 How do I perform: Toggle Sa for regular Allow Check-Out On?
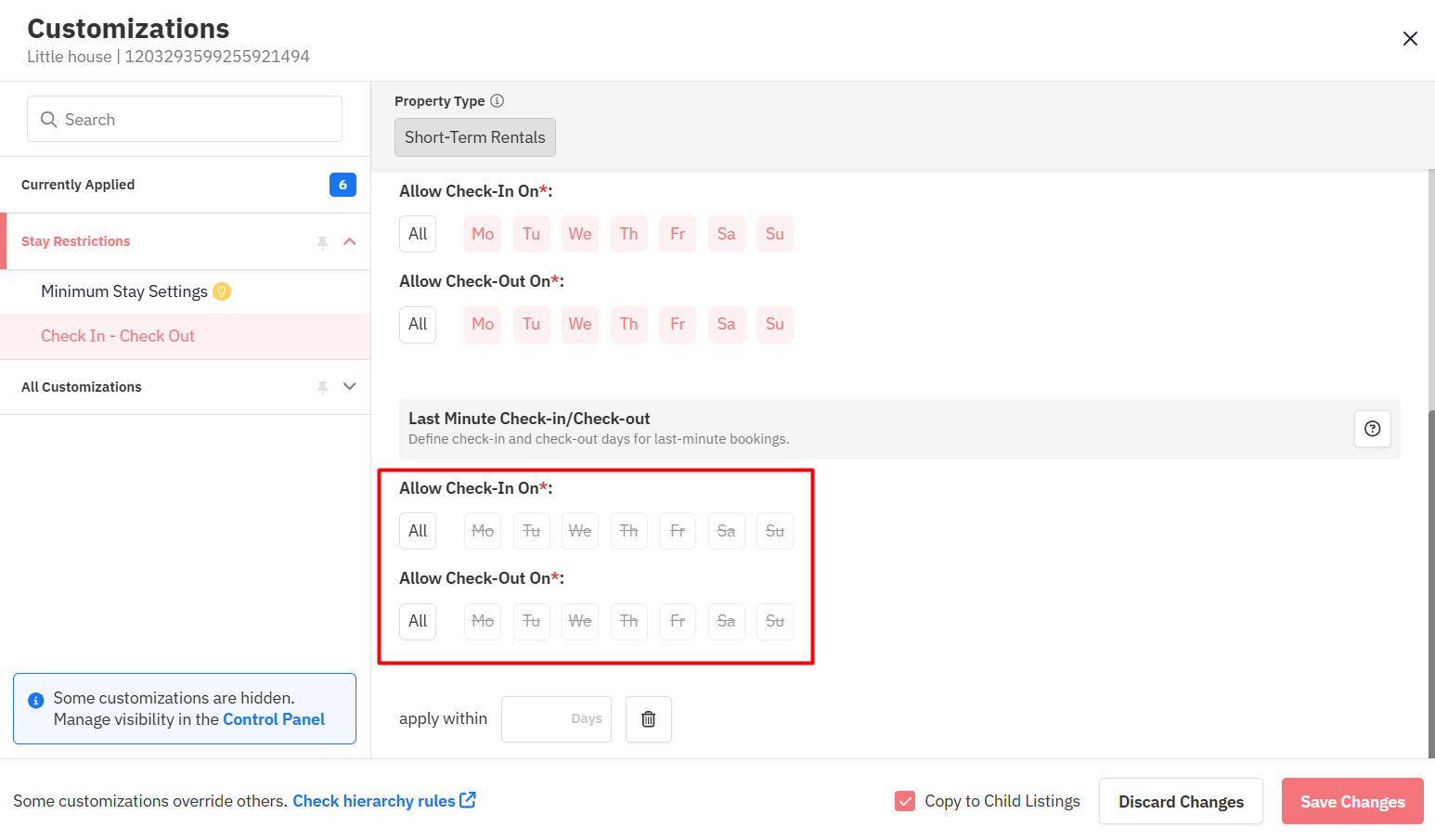pyautogui.click(x=726, y=324)
